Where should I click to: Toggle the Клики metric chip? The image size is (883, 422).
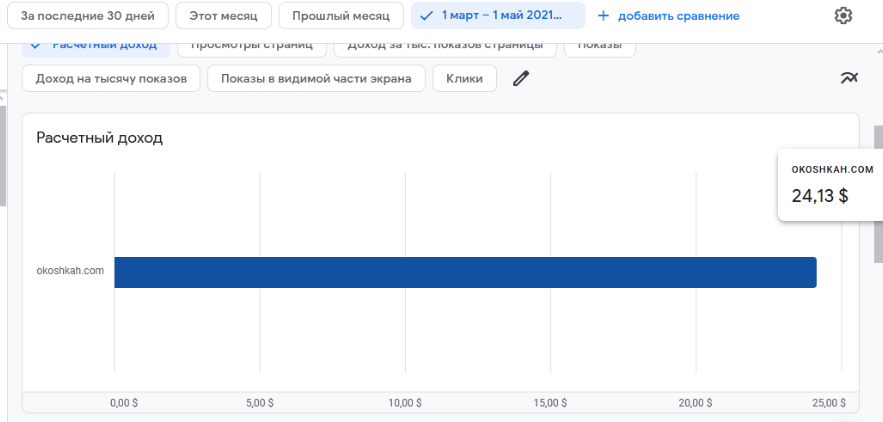click(x=465, y=78)
